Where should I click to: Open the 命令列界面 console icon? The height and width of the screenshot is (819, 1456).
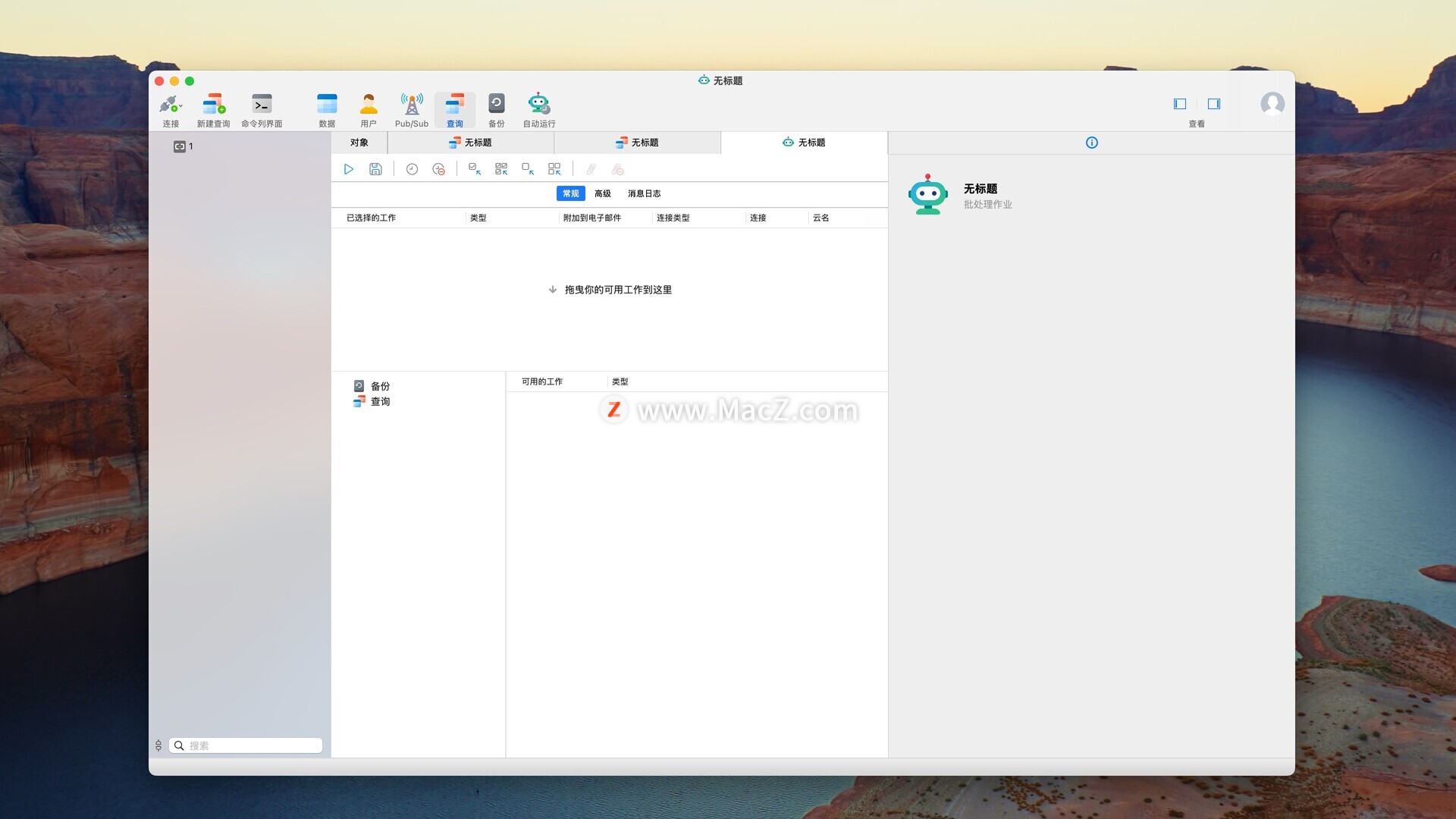click(x=262, y=105)
